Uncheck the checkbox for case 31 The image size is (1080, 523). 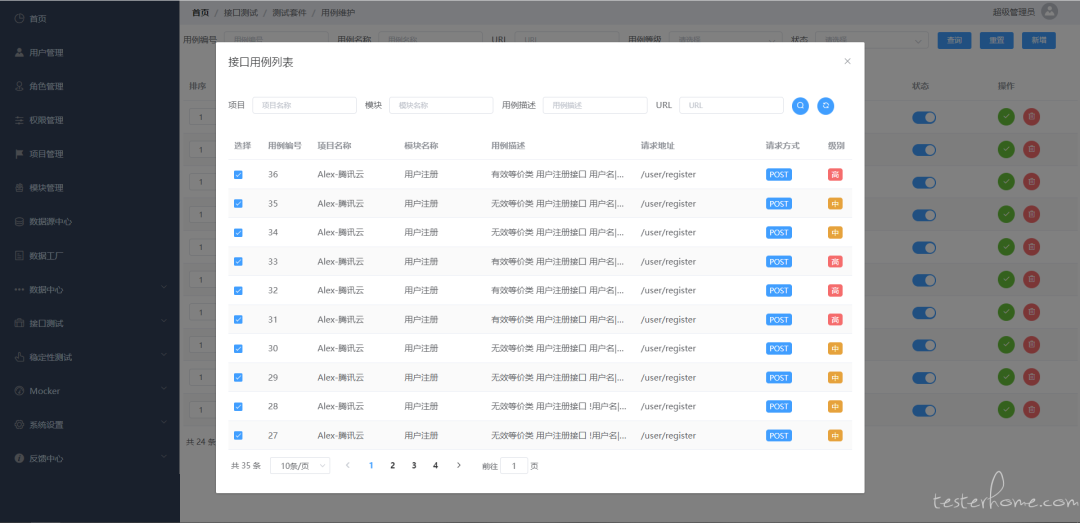click(238, 320)
